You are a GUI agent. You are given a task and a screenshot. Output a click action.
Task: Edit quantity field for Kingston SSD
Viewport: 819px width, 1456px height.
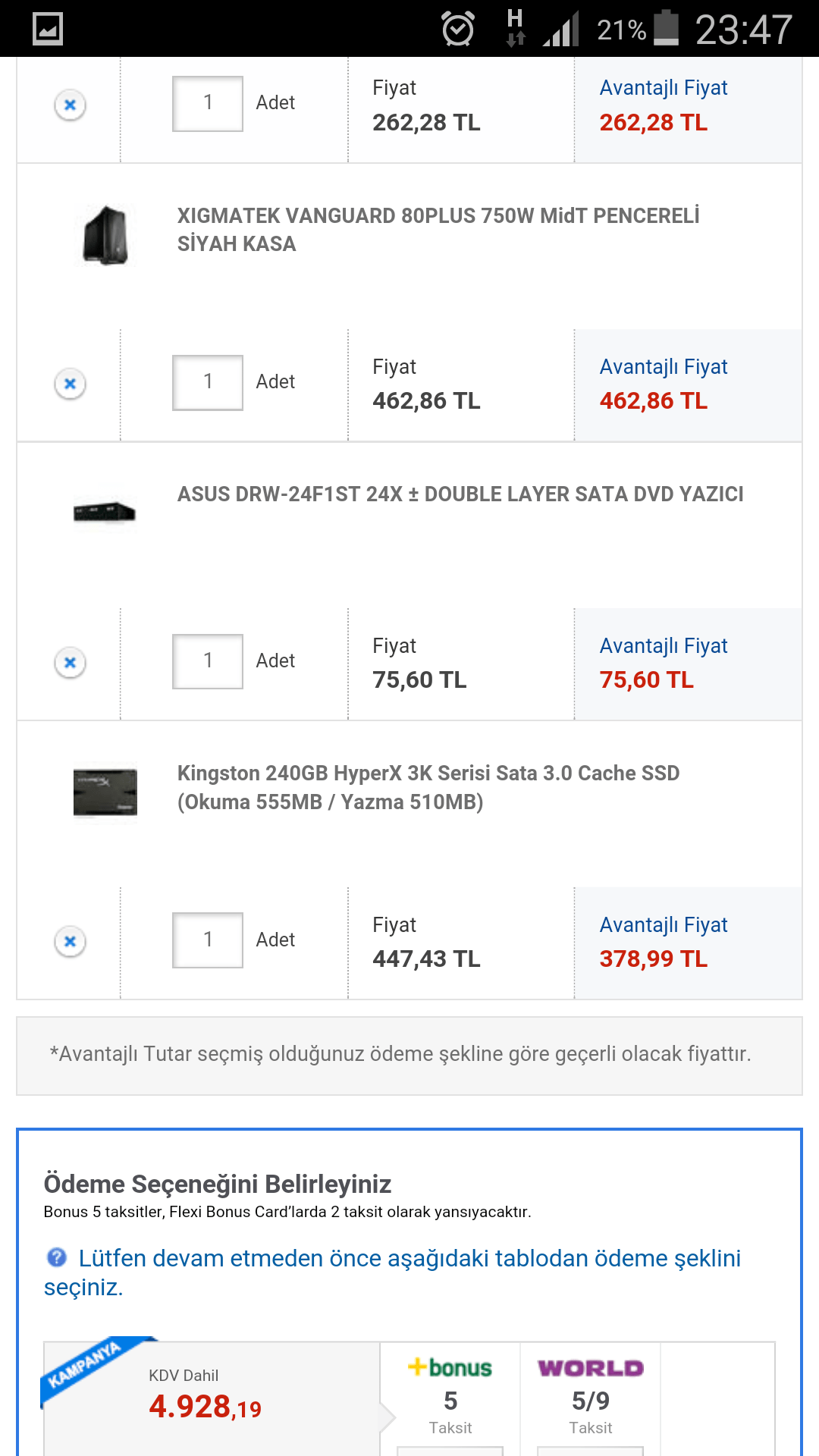click(x=208, y=940)
